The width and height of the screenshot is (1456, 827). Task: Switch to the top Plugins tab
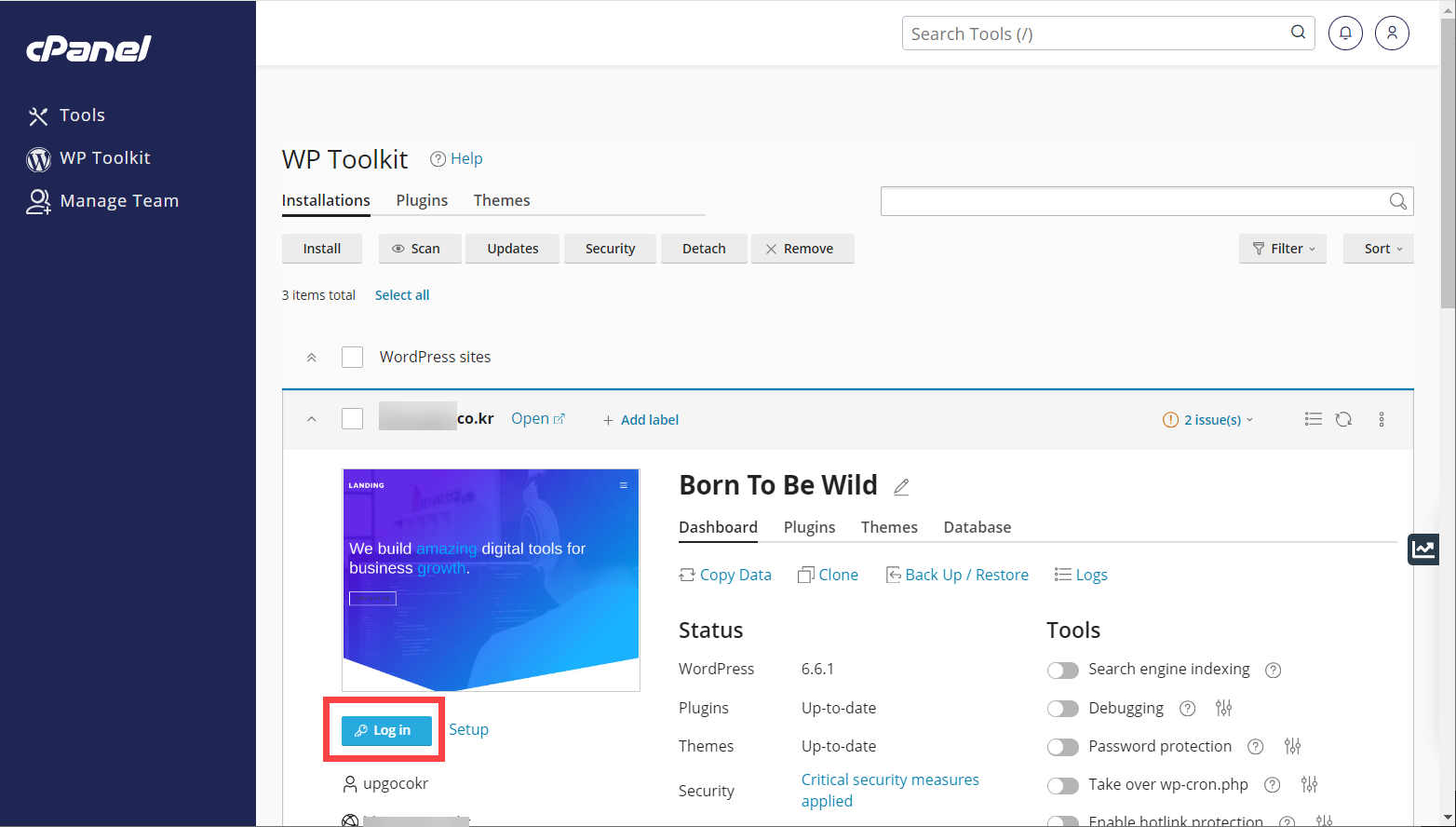pyautogui.click(x=422, y=200)
